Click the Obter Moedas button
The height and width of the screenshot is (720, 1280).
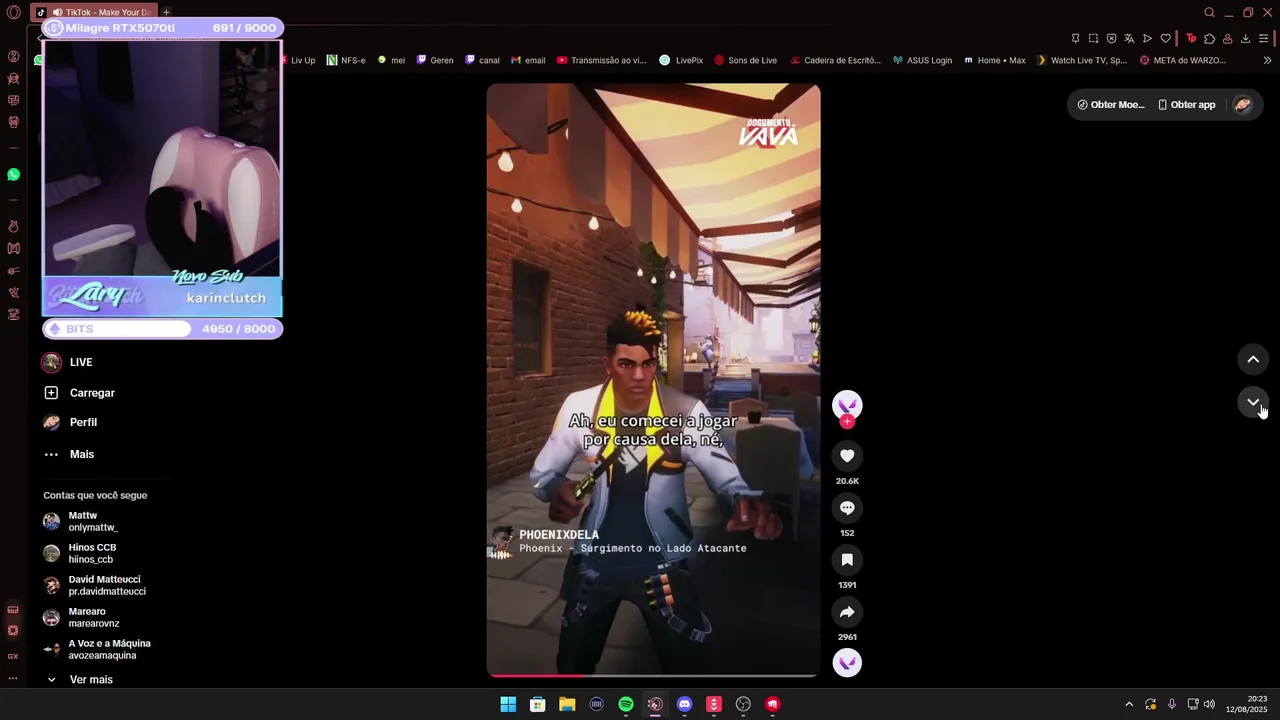(1110, 105)
